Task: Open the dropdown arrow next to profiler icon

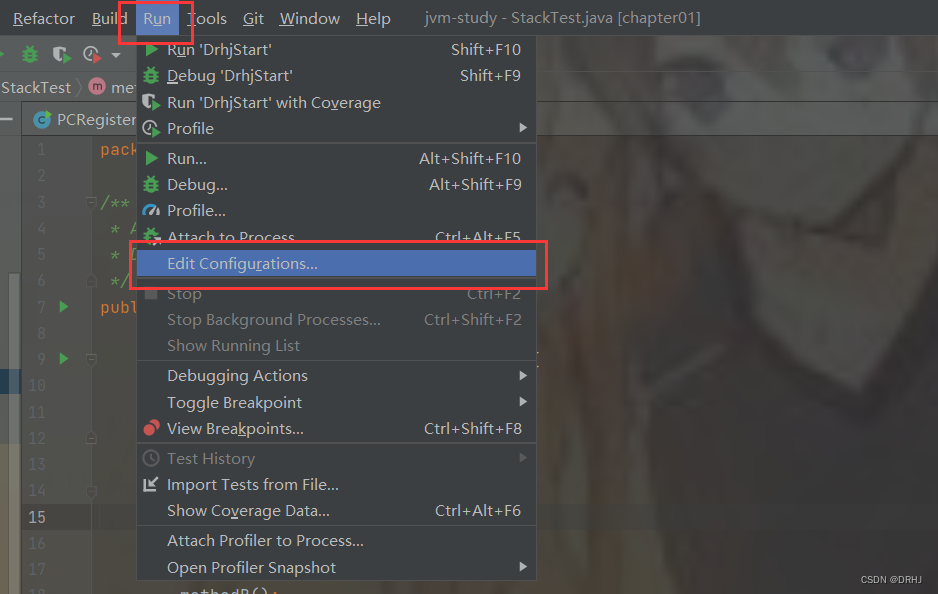Action: coord(116,56)
